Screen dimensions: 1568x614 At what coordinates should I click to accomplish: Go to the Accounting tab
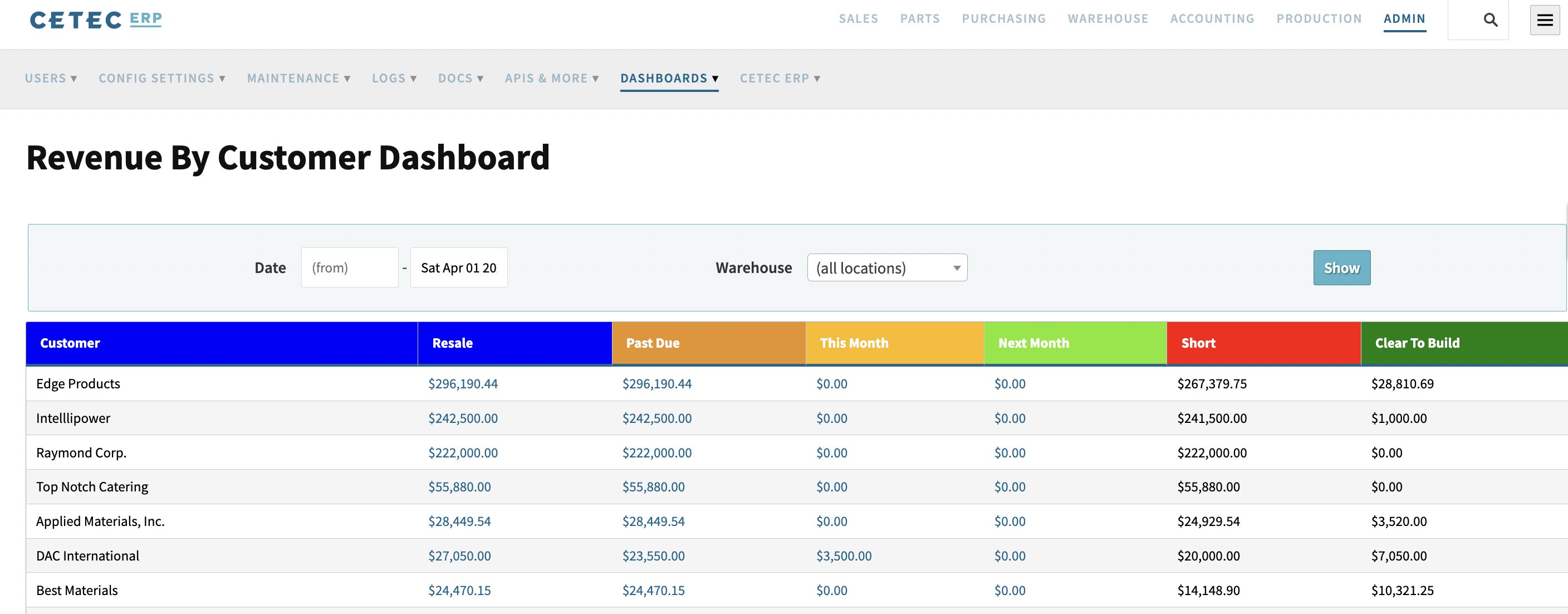point(1212,19)
